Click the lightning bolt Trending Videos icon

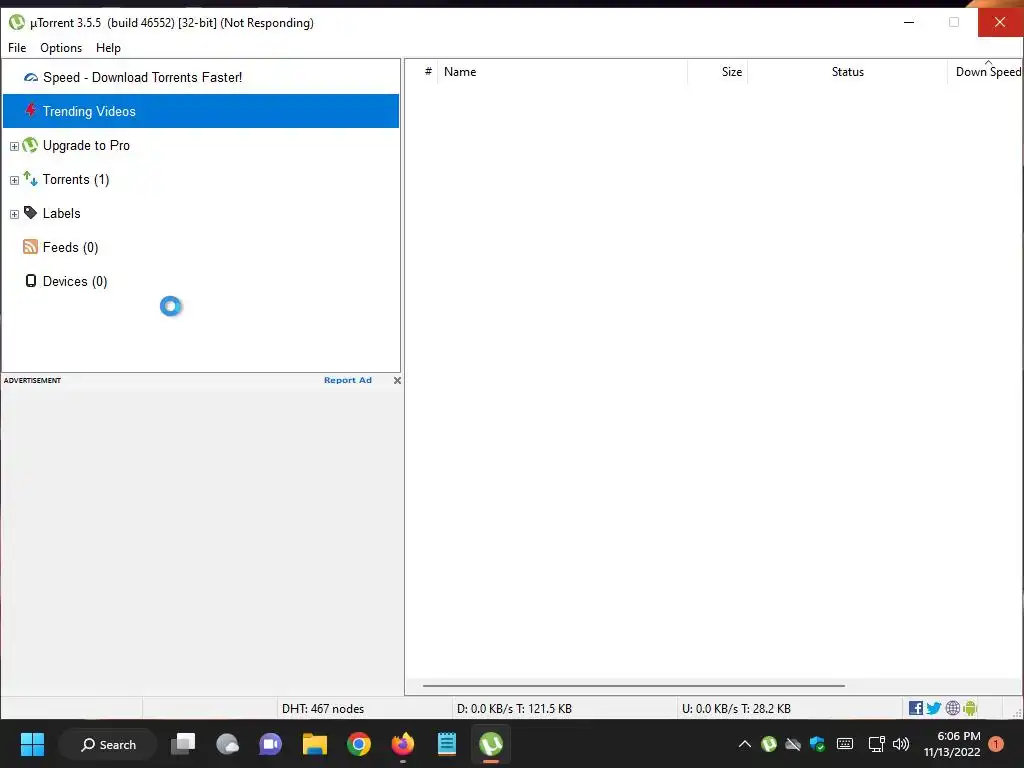30,110
